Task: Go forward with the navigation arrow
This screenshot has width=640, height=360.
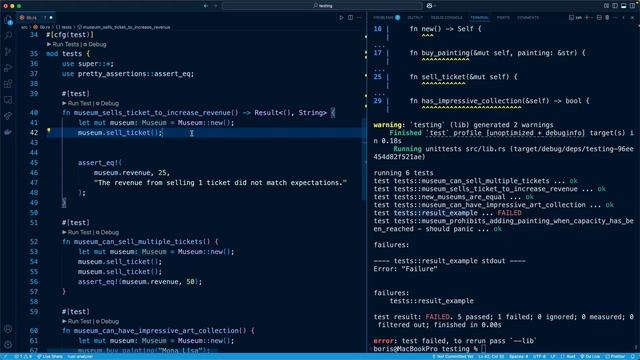Action: pyautogui.click(x=215, y=6)
